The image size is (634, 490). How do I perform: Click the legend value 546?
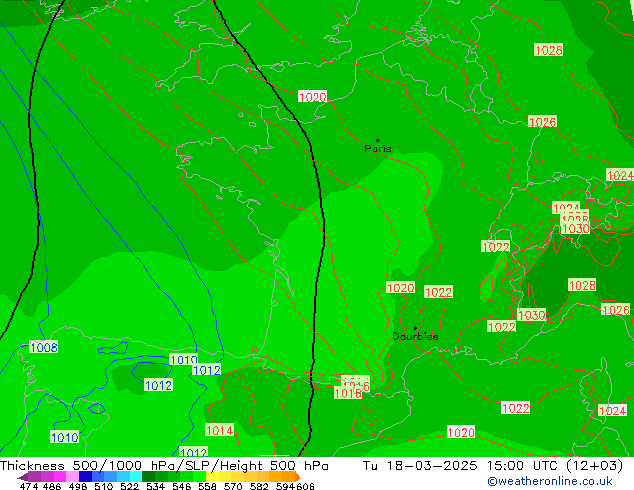point(182,486)
